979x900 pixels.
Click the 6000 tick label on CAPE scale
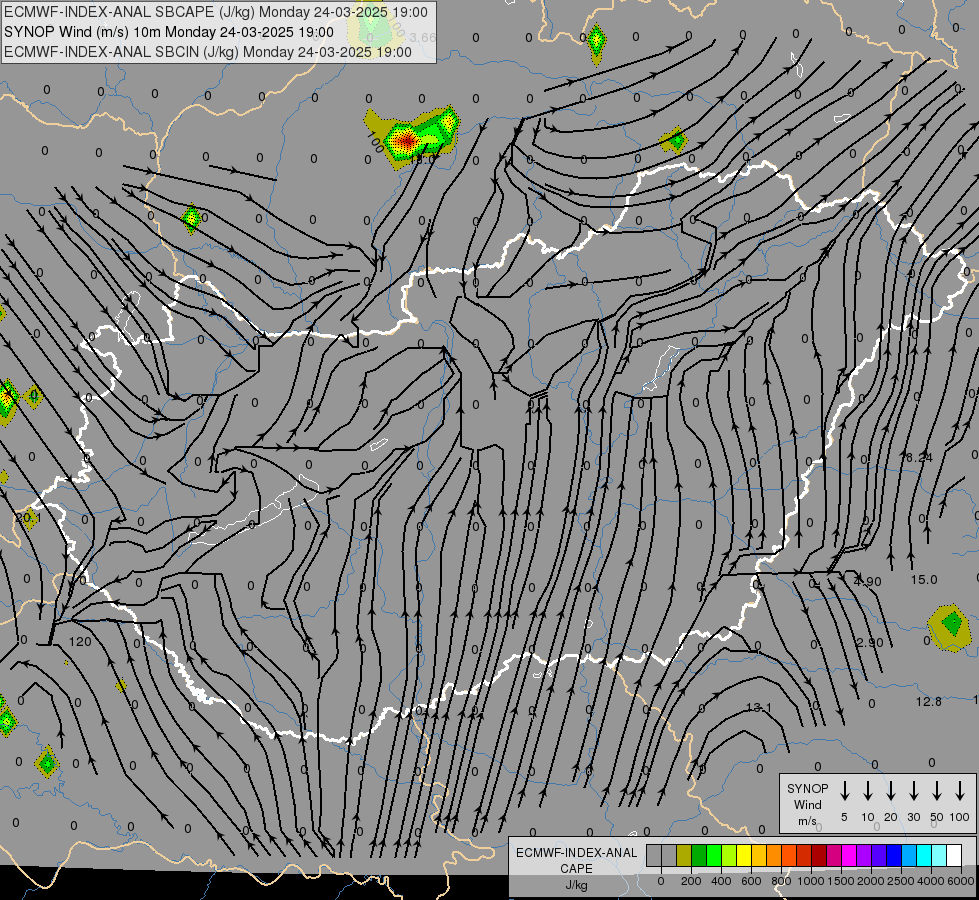[x=961, y=881]
